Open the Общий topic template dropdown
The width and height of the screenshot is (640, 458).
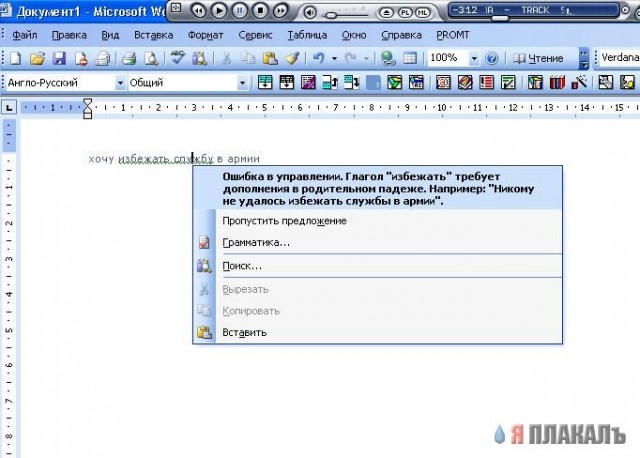point(242,83)
